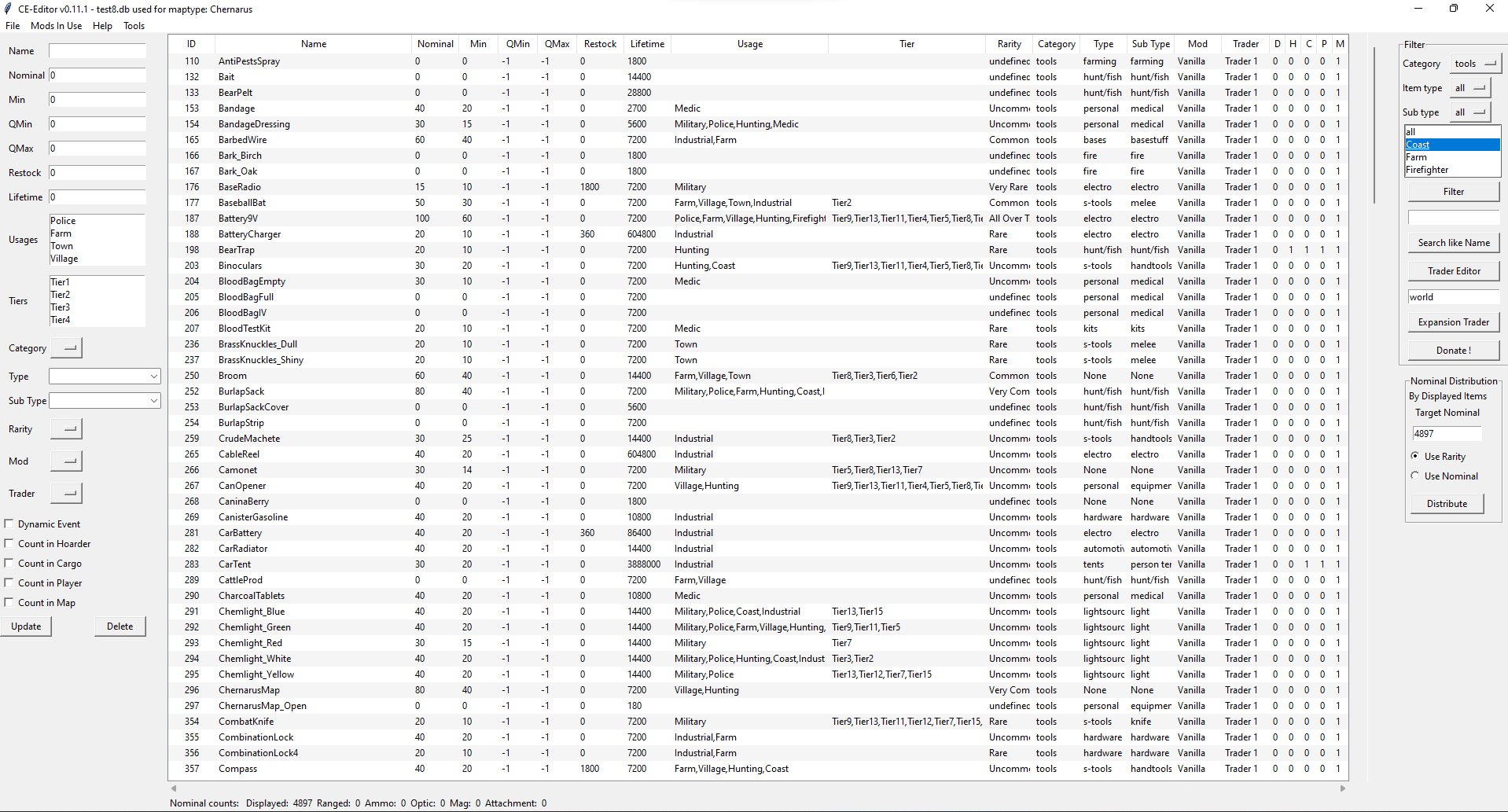Open the File menu
The height and width of the screenshot is (812, 1508).
[13, 26]
